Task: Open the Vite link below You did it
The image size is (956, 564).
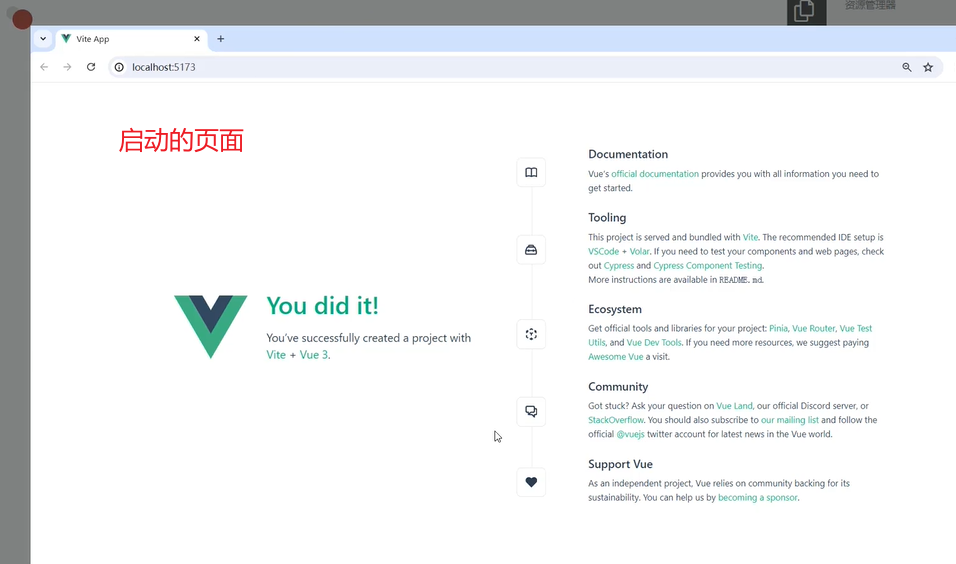Action: pyautogui.click(x=276, y=355)
